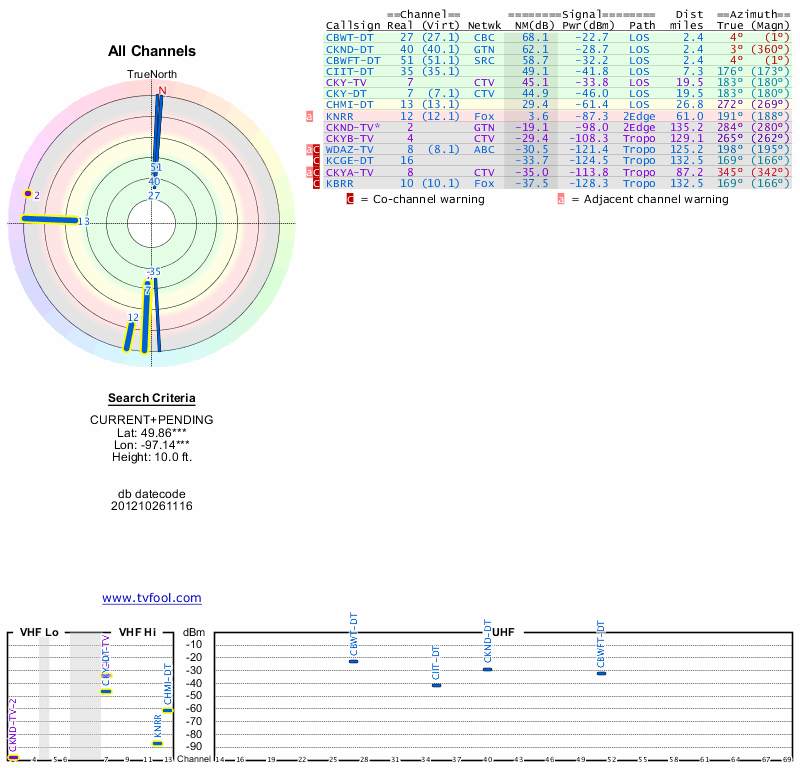The width and height of the screenshot is (800, 768).
Task: Select the CKYA-TV callsign in the table
Action: [349, 172]
